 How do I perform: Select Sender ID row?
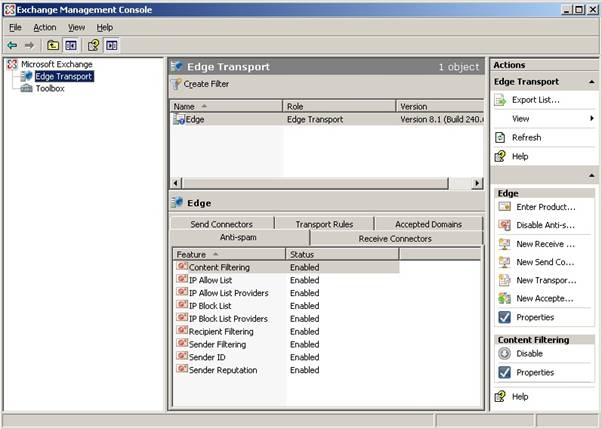coord(286,358)
